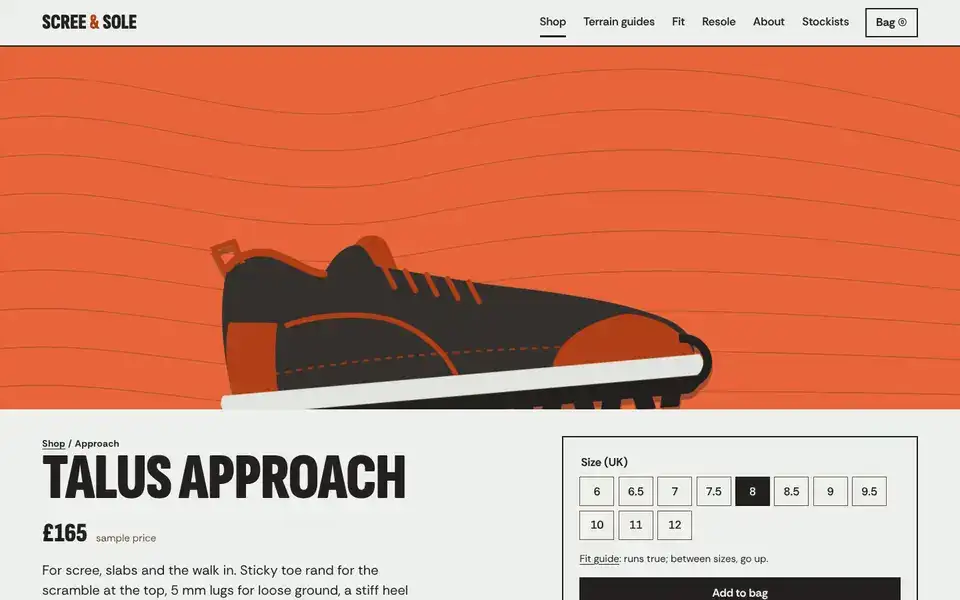Click the Talus Approach heading
The width and height of the screenshot is (960, 600).
[224, 478]
